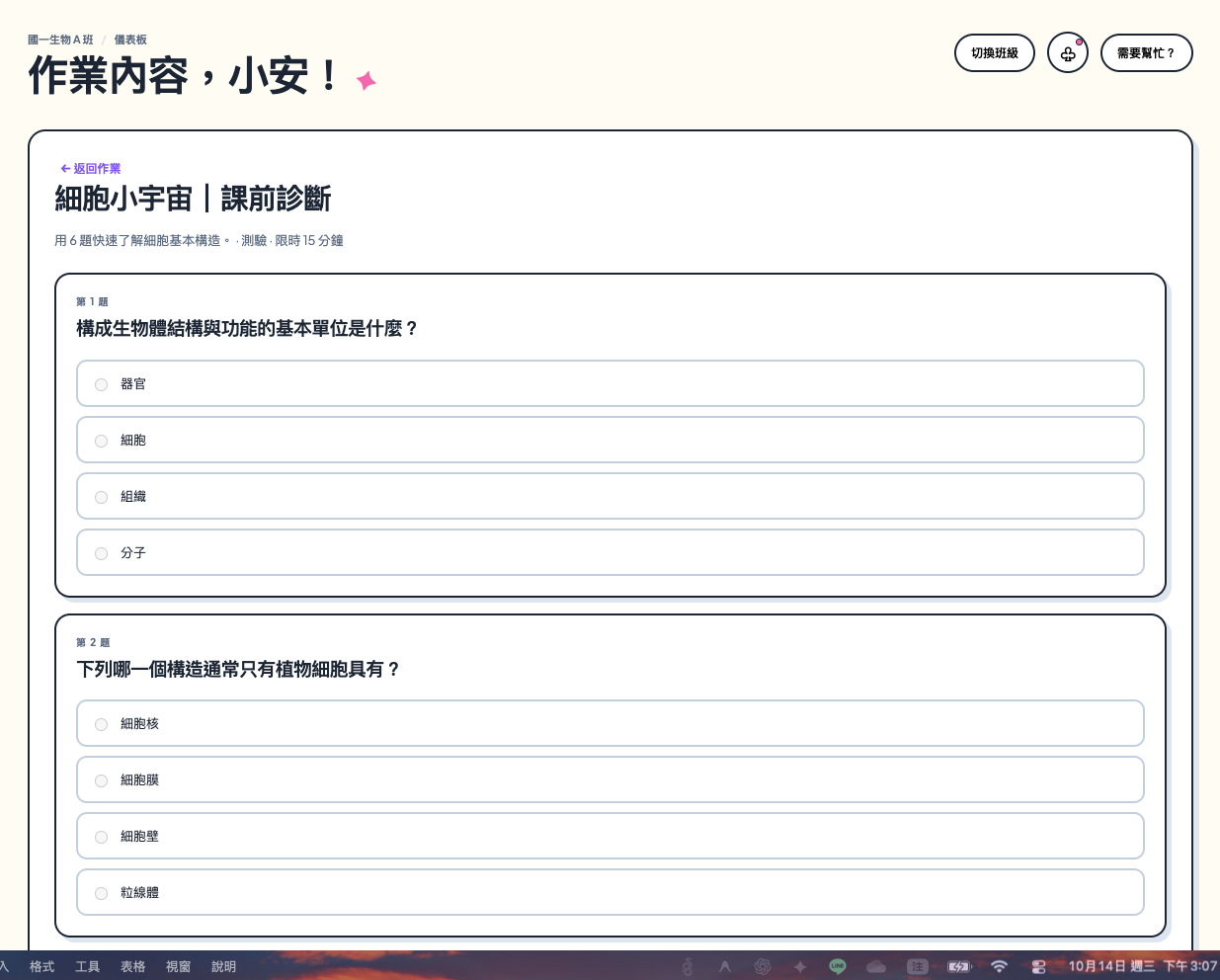Choose the 組織 option
1220x980 pixels.
[610, 496]
